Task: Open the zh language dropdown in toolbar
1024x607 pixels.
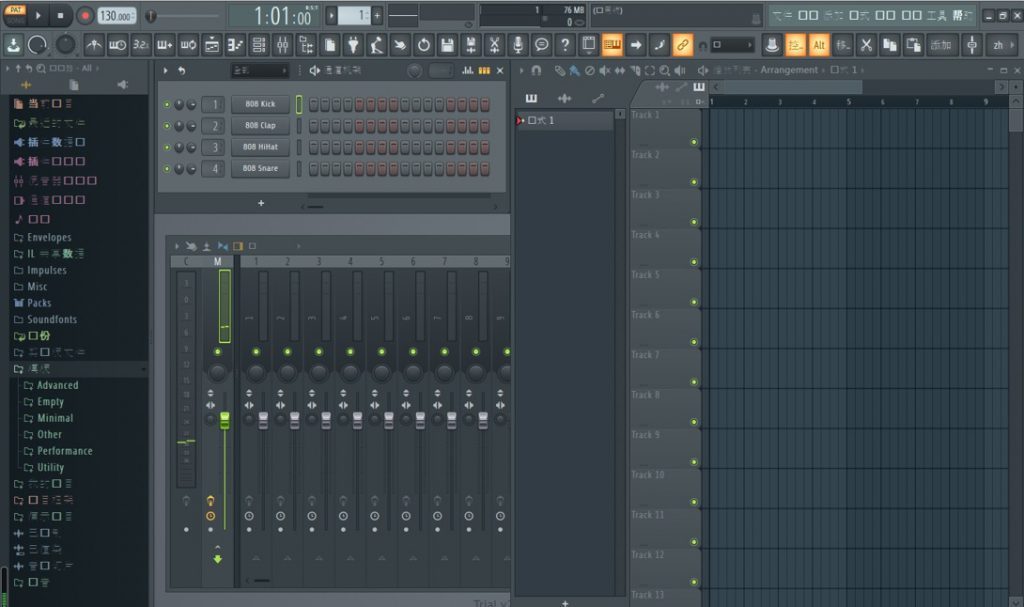Action: (999, 45)
